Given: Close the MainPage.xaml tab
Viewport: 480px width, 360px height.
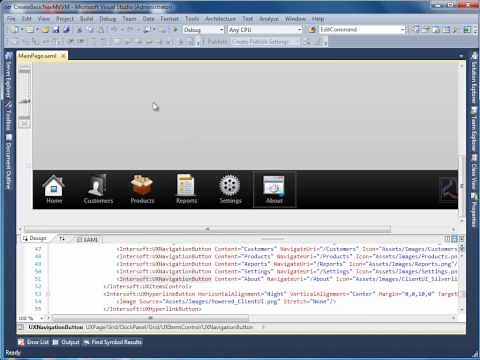Looking at the screenshot, I should coord(63,56).
